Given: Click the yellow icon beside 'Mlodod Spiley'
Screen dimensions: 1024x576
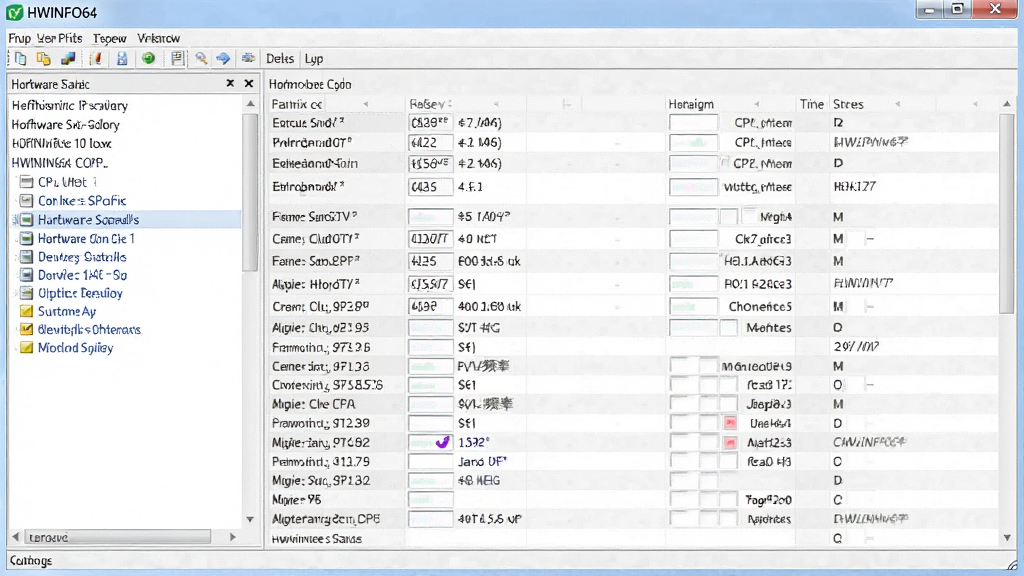Looking at the screenshot, I should pos(26,347).
